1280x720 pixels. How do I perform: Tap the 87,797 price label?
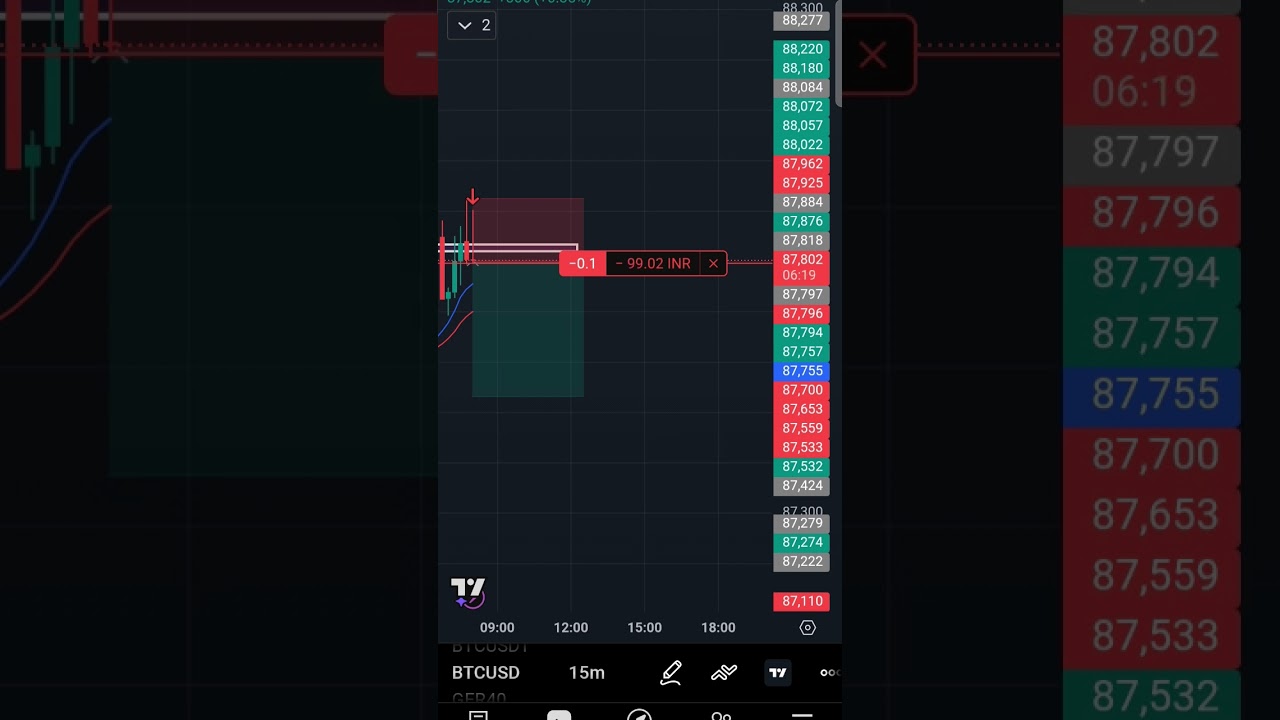802,294
